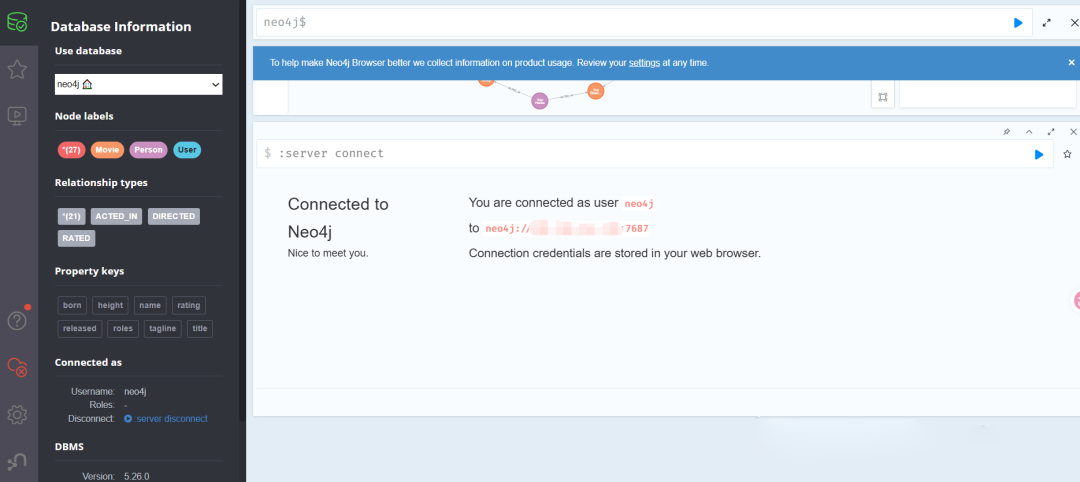Click the name property key
The width and height of the screenshot is (1080, 482).
click(x=150, y=305)
